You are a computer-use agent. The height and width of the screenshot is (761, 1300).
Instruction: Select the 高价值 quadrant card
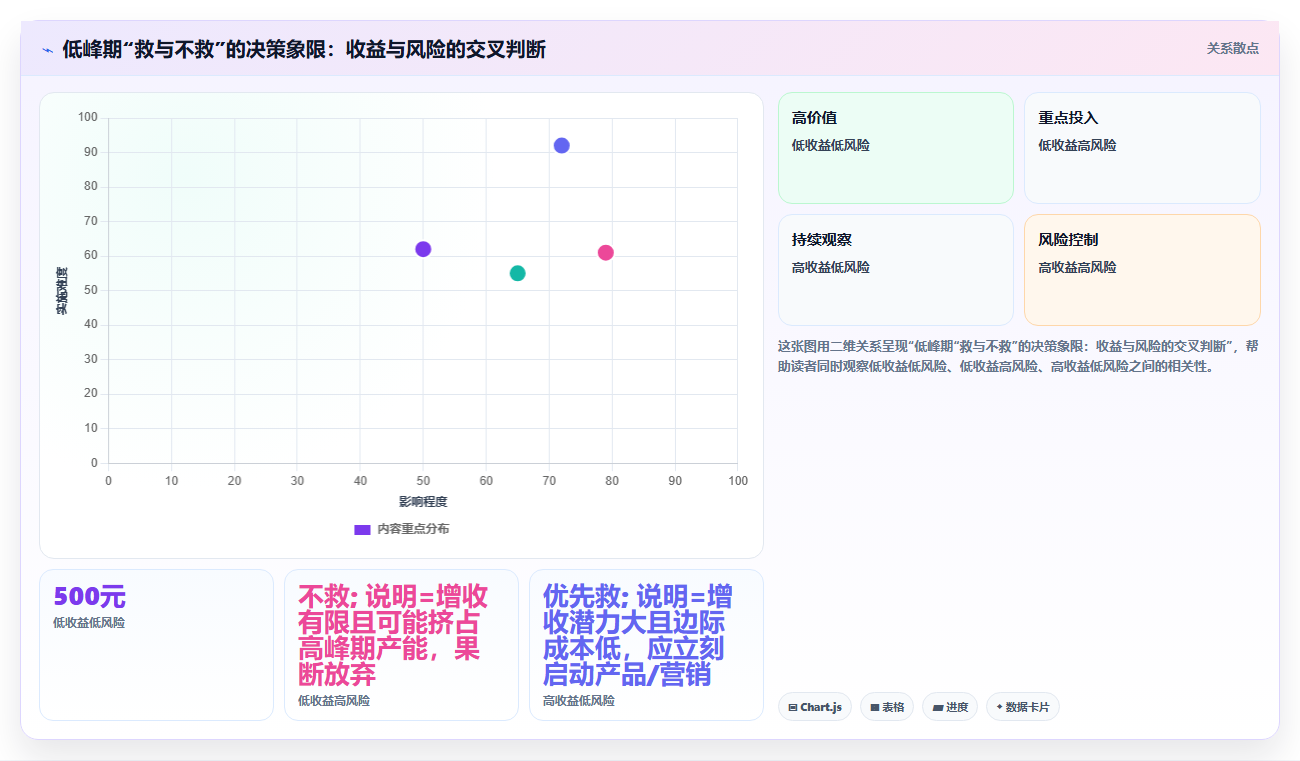[x=896, y=148]
